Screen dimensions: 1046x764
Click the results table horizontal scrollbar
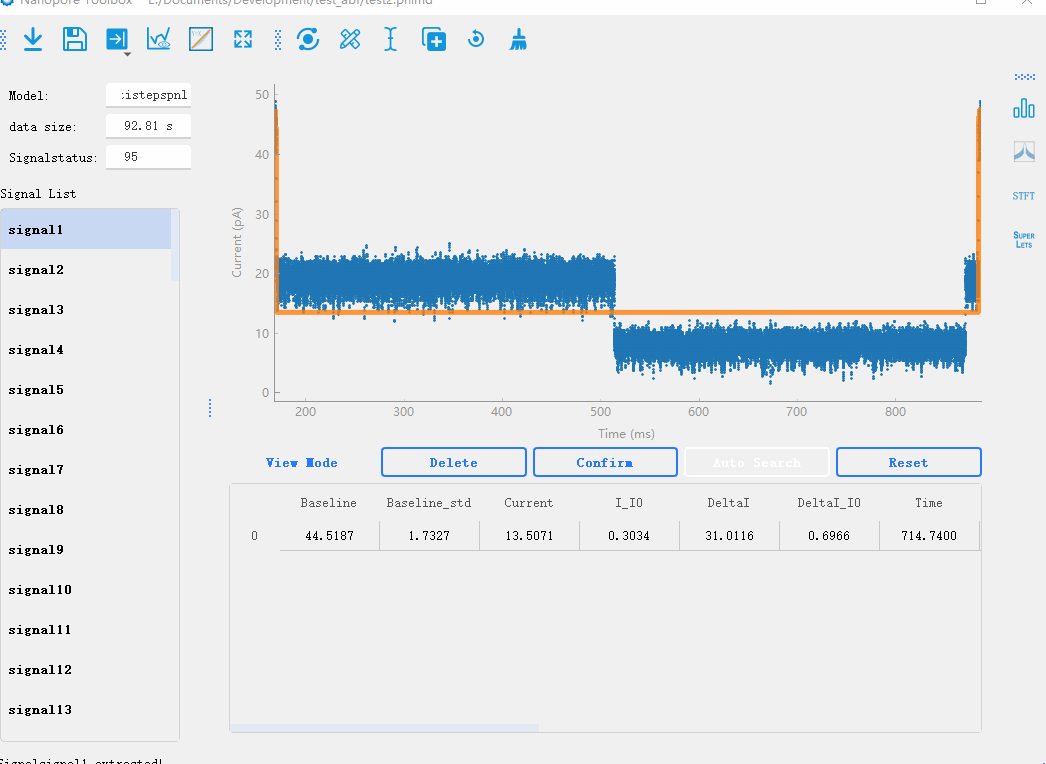coord(384,728)
